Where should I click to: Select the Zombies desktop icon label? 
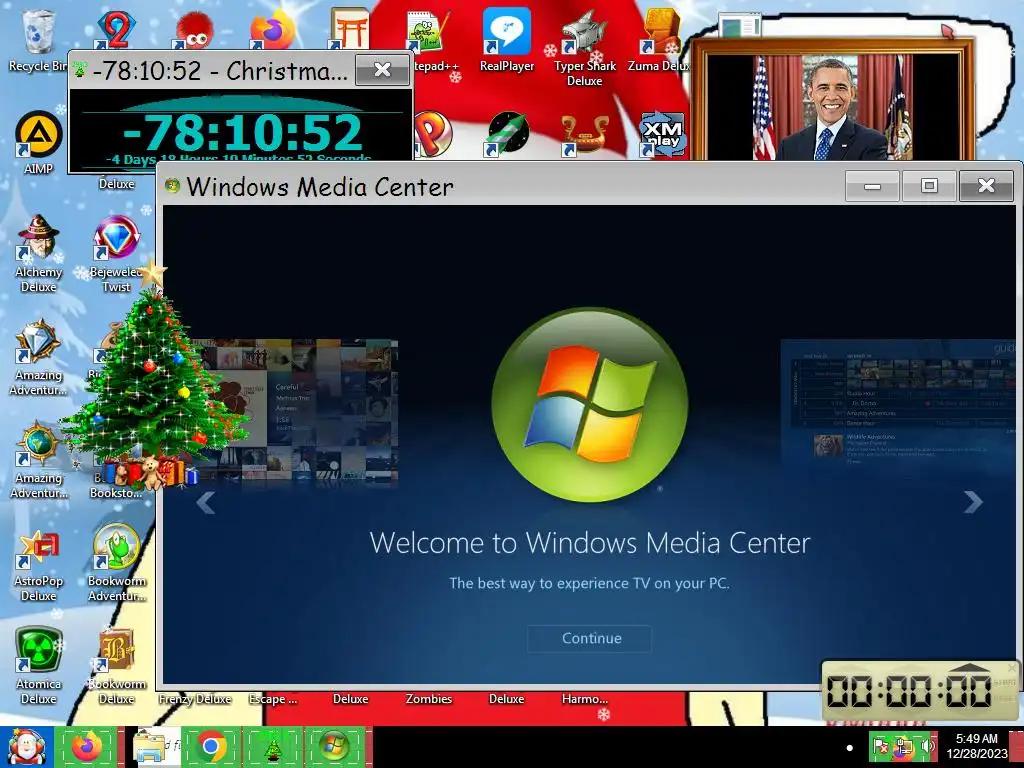428,699
